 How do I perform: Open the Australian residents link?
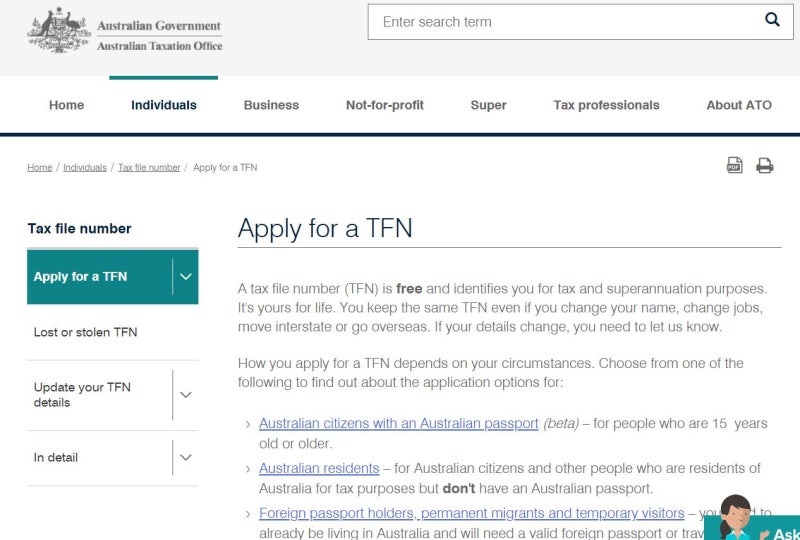(x=319, y=468)
